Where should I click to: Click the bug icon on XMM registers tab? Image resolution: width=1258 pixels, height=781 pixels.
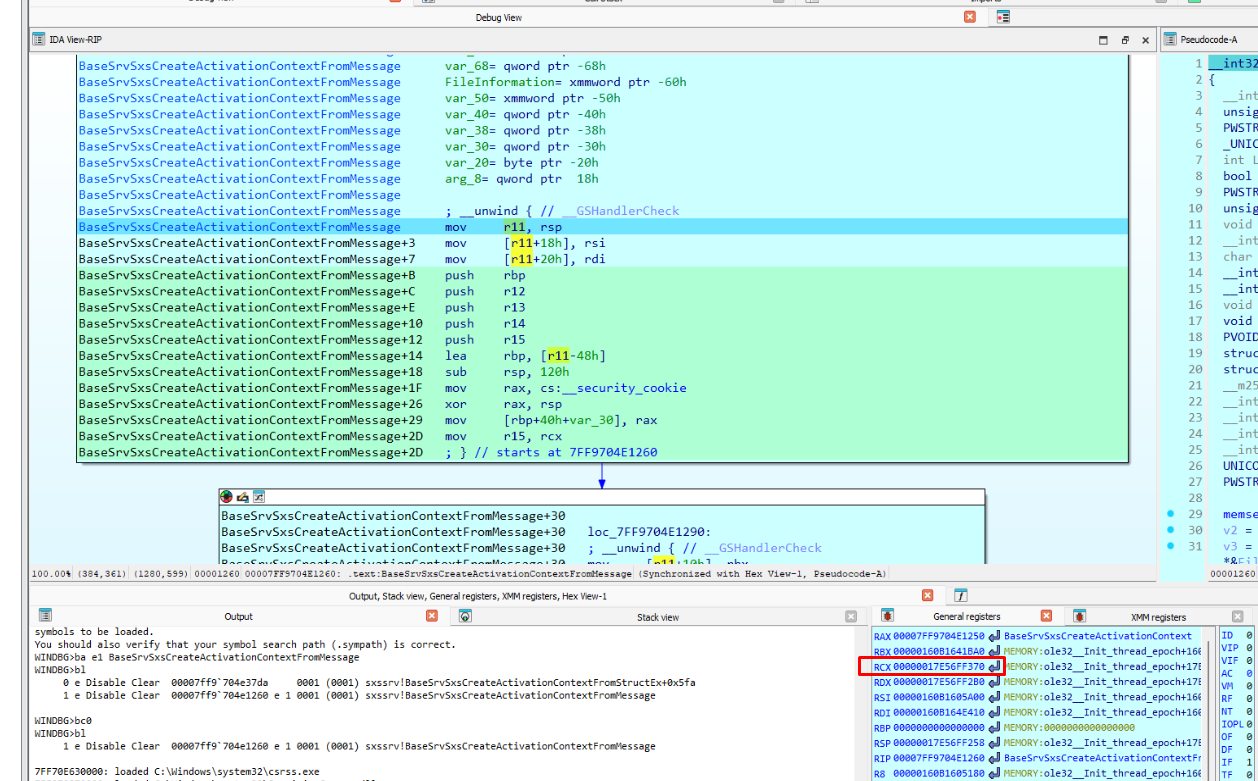point(1080,617)
